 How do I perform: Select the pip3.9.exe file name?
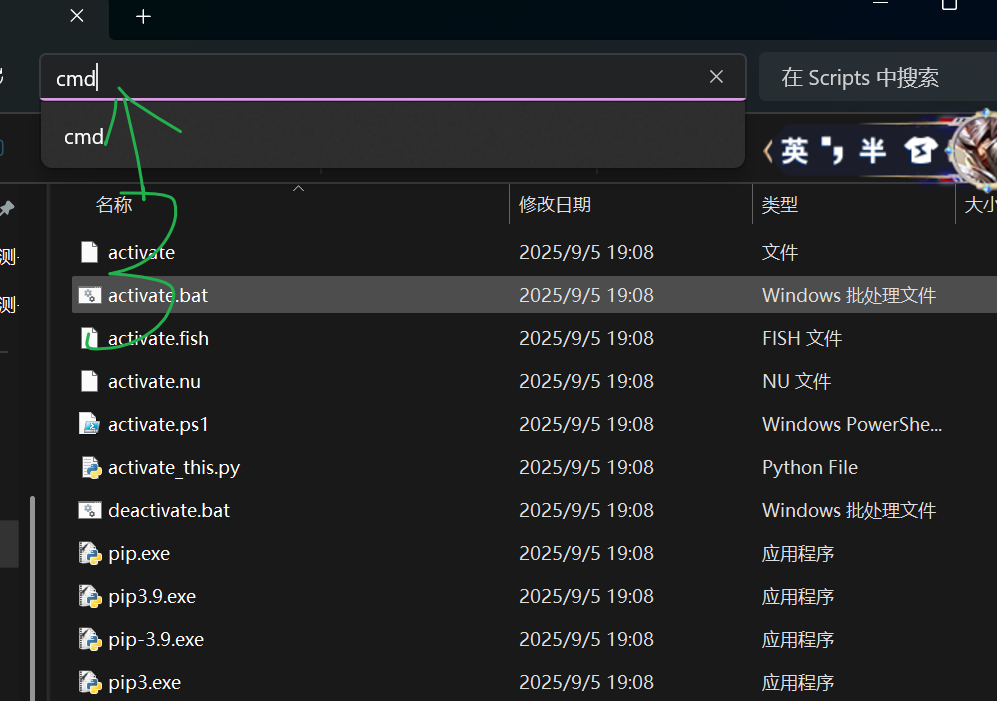click(x=152, y=597)
